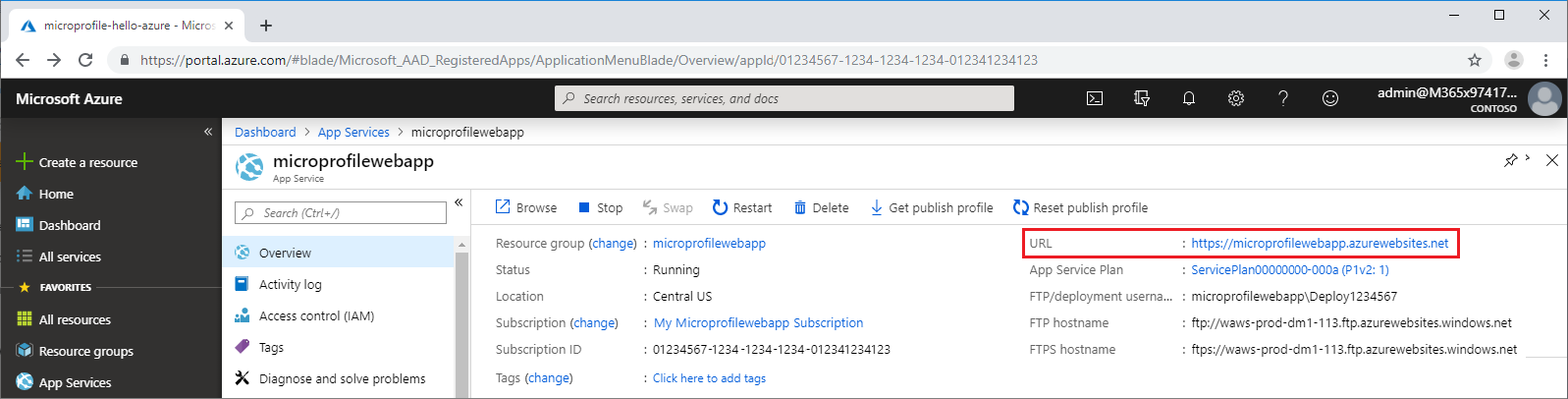
Task: Click the Subscription ID value
Action: [772, 349]
